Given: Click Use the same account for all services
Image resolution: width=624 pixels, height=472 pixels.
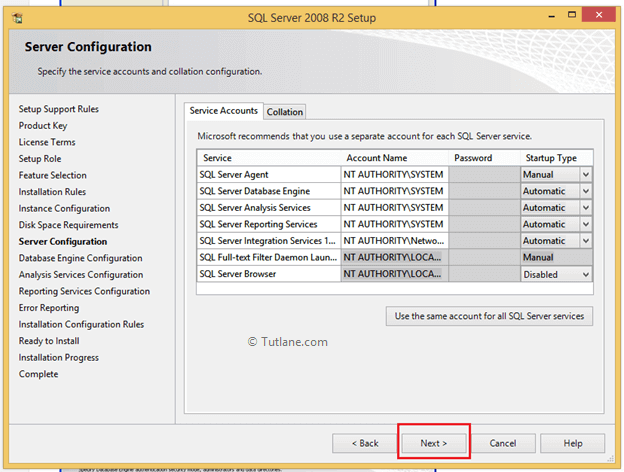Looking at the screenshot, I should (489, 316).
